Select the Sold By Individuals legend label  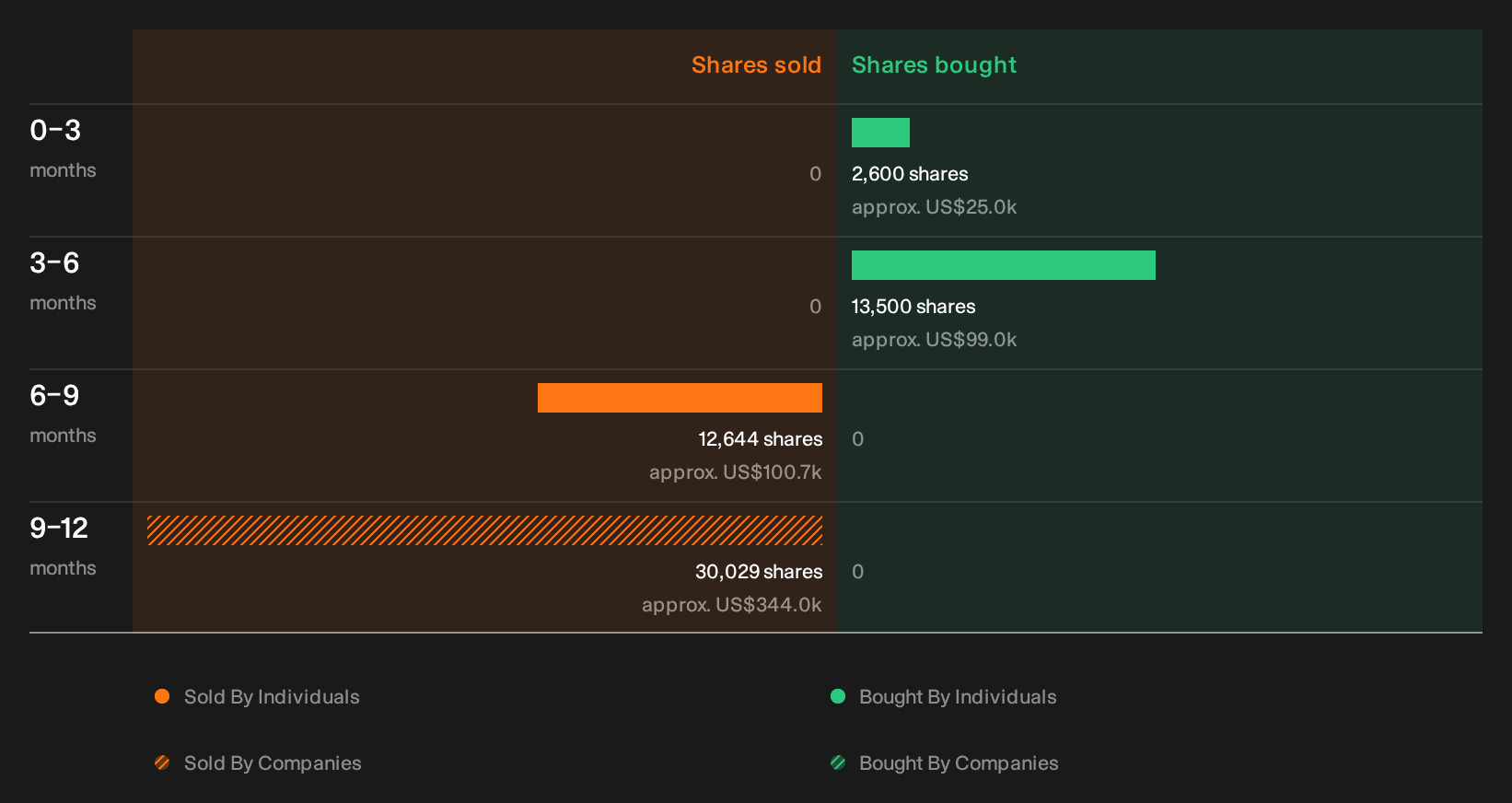(272, 697)
